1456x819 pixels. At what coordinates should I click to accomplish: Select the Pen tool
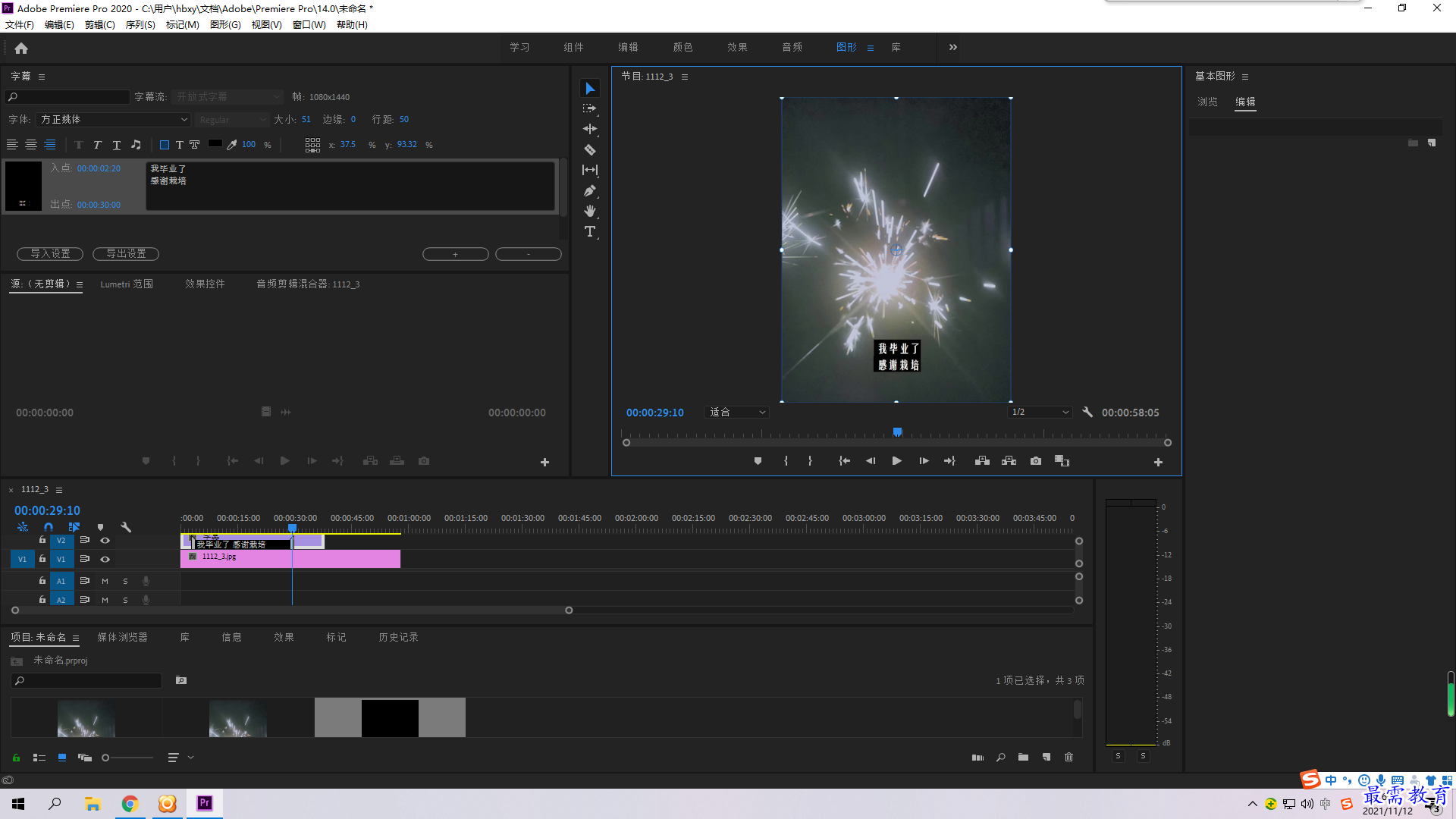pyautogui.click(x=590, y=190)
